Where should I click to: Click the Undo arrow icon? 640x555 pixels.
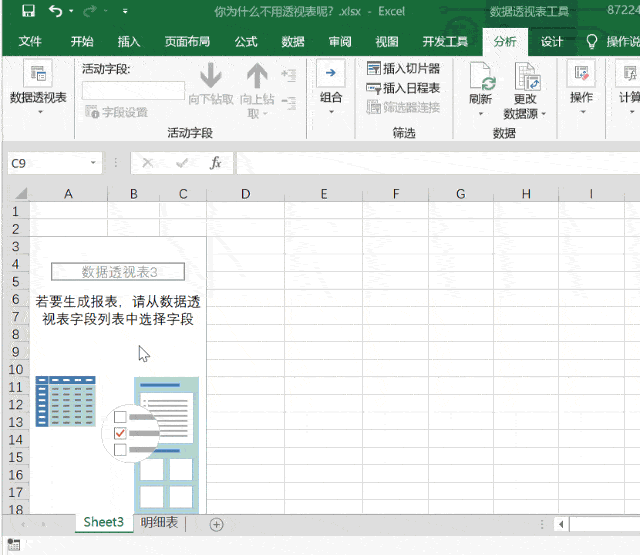(x=56, y=12)
